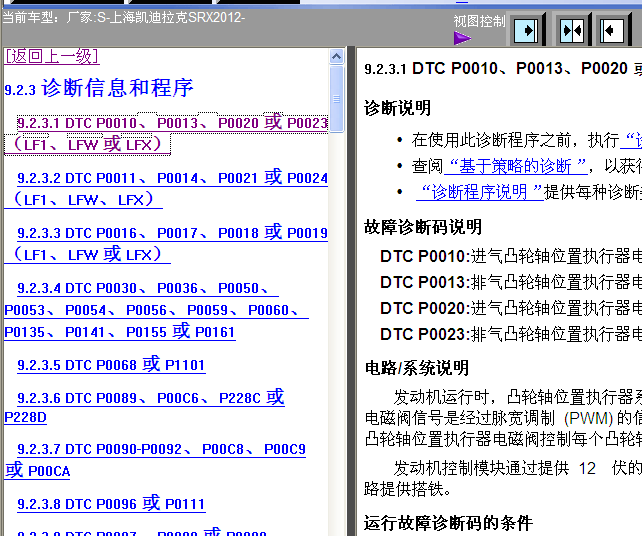
Task: Click the split-both-panes view control icon
Action: click(572, 30)
